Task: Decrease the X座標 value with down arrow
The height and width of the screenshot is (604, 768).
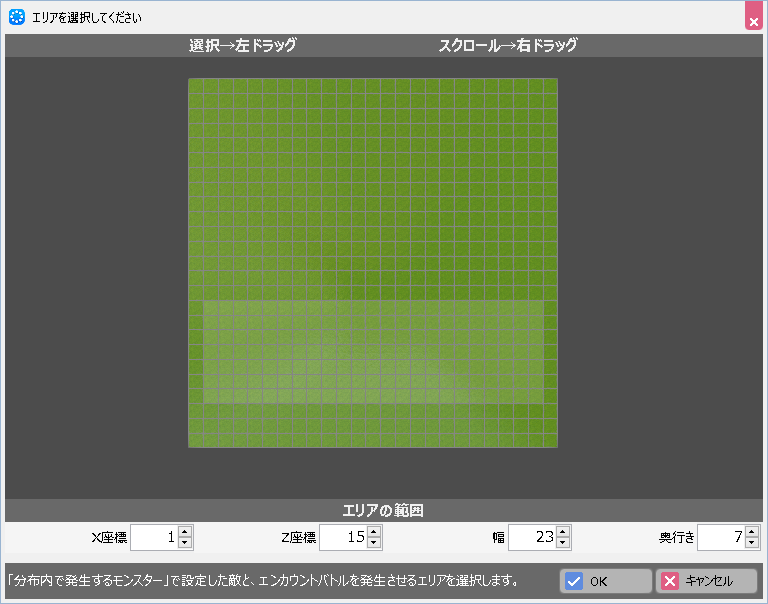Action: pyautogui.click(x=185, y=543)
